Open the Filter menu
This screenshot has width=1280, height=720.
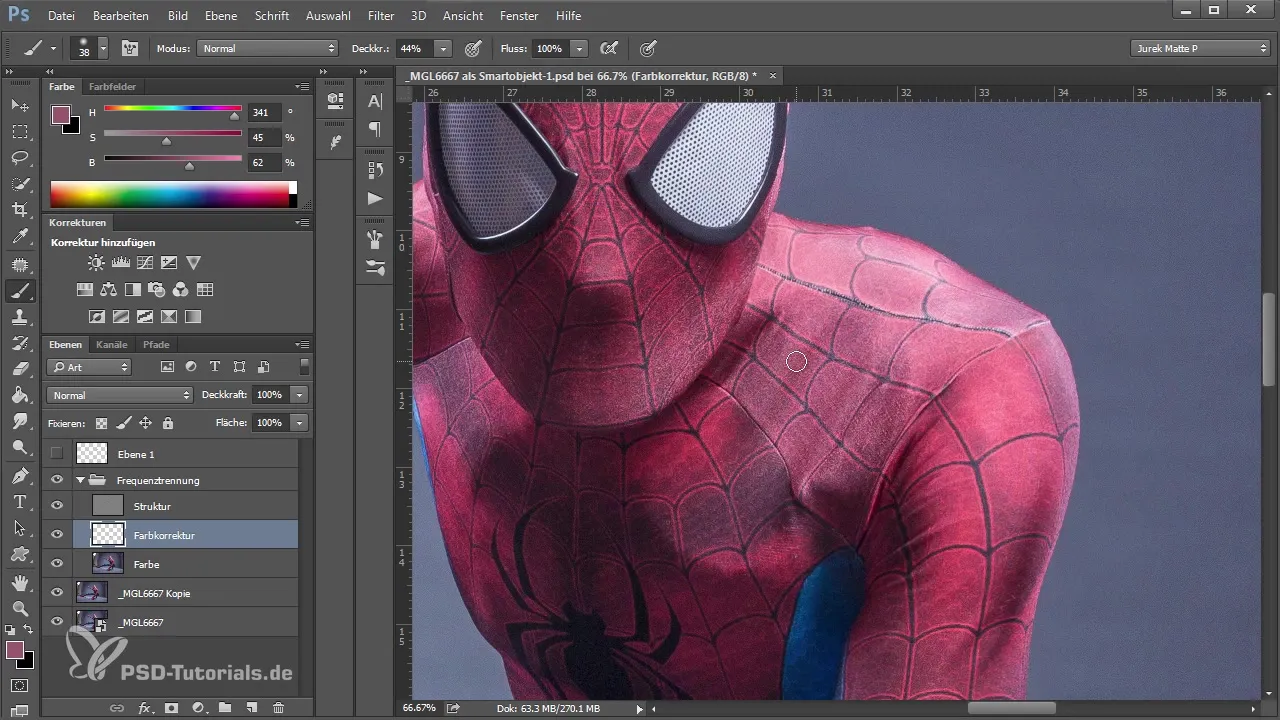click(x=381, y=16)
